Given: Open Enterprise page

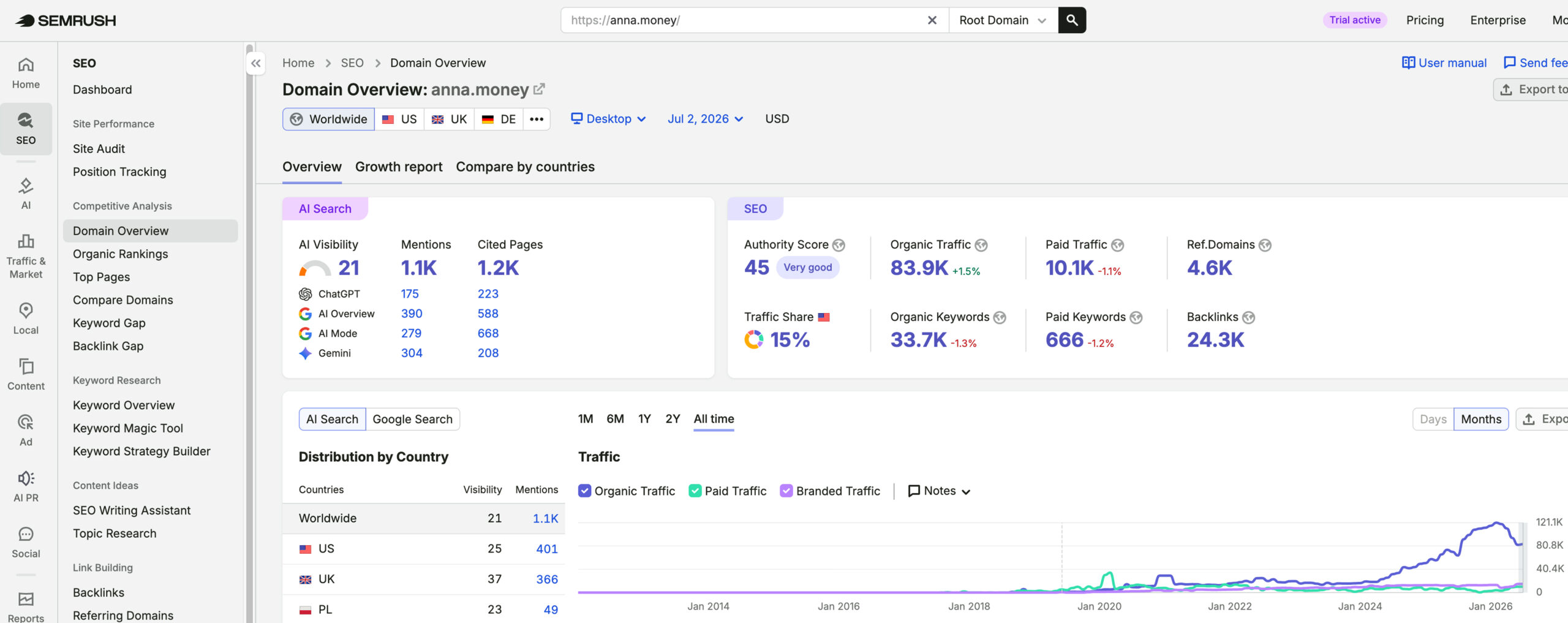Looking at the screenshot, I should [1498, 20].
